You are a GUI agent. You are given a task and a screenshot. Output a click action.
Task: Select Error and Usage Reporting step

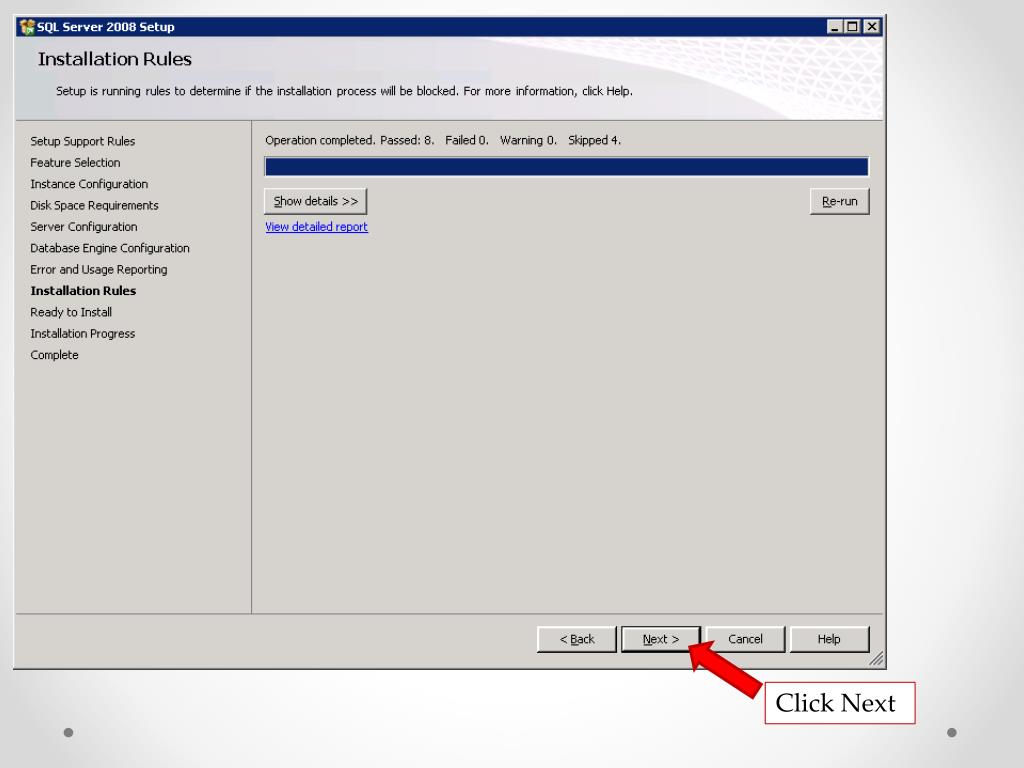[99, 270]
